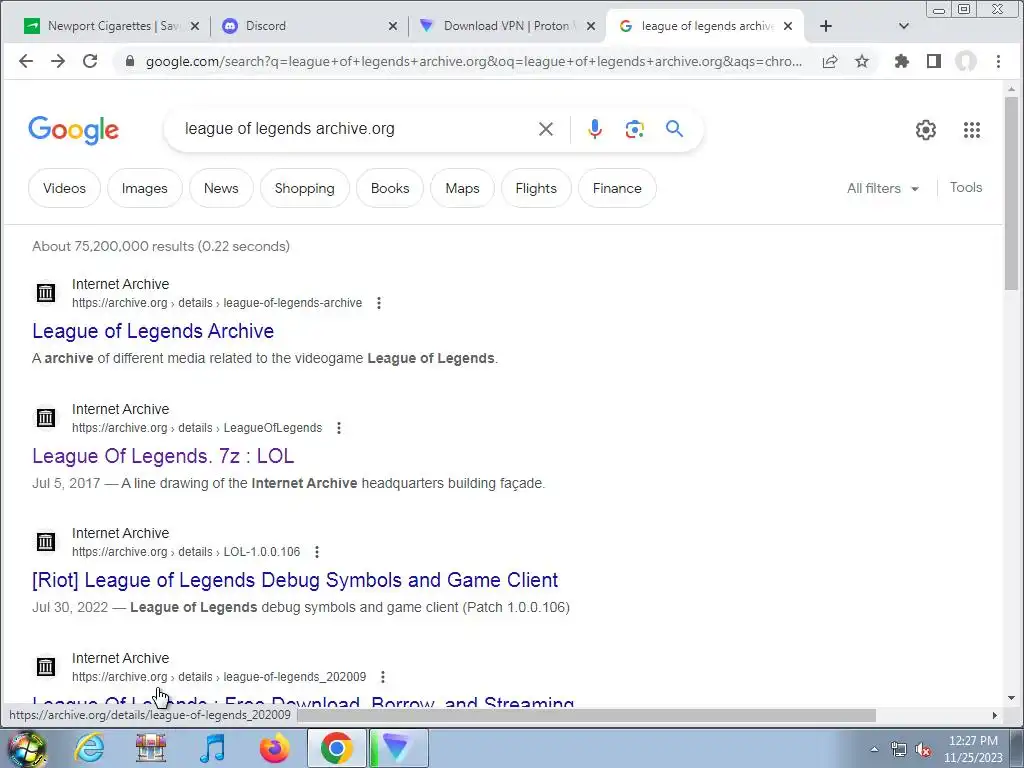
Task: Toggle the Chrome side panel
Action: 934,61
